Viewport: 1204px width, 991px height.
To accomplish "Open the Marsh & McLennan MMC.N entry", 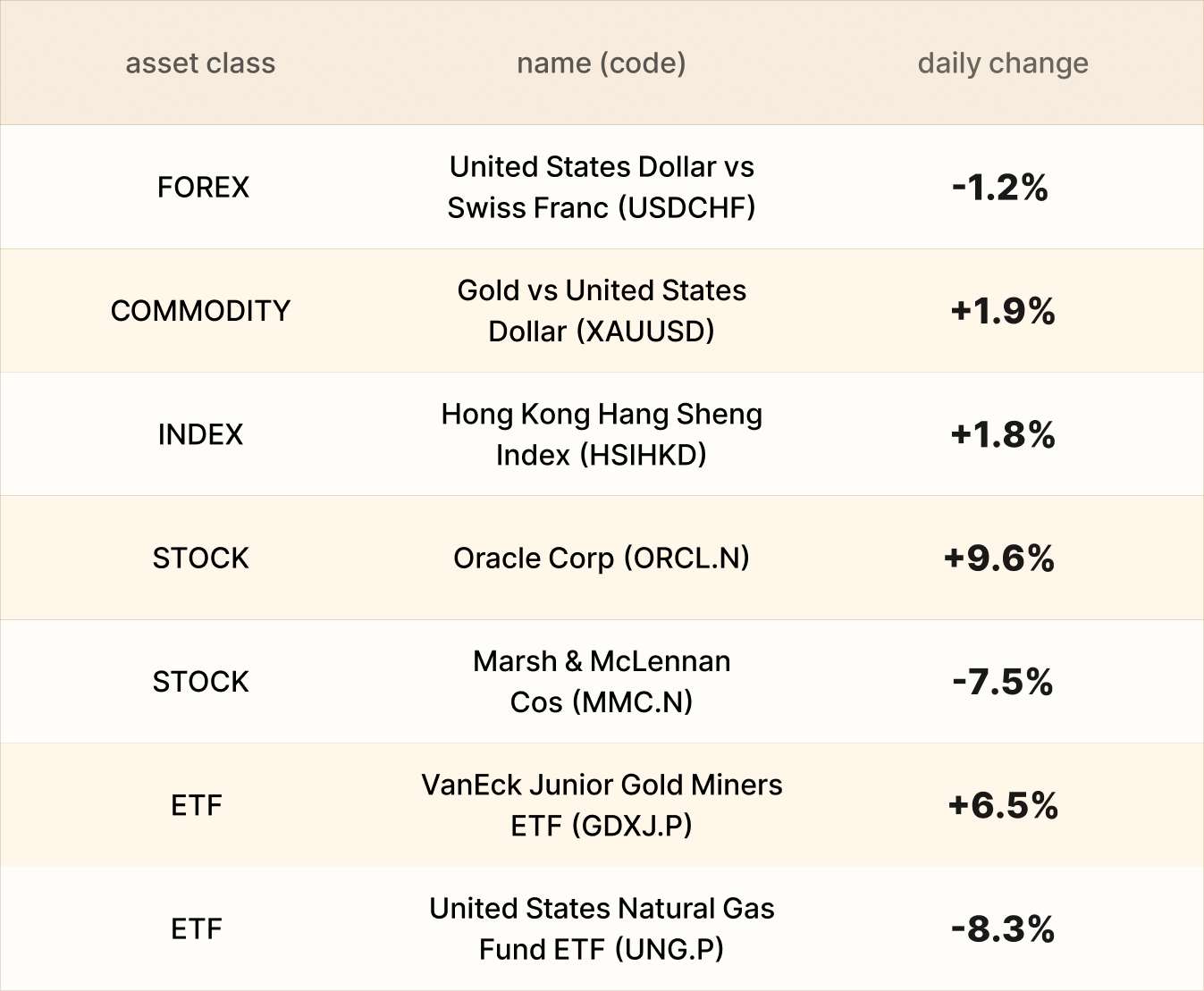I will pos(602,682).
